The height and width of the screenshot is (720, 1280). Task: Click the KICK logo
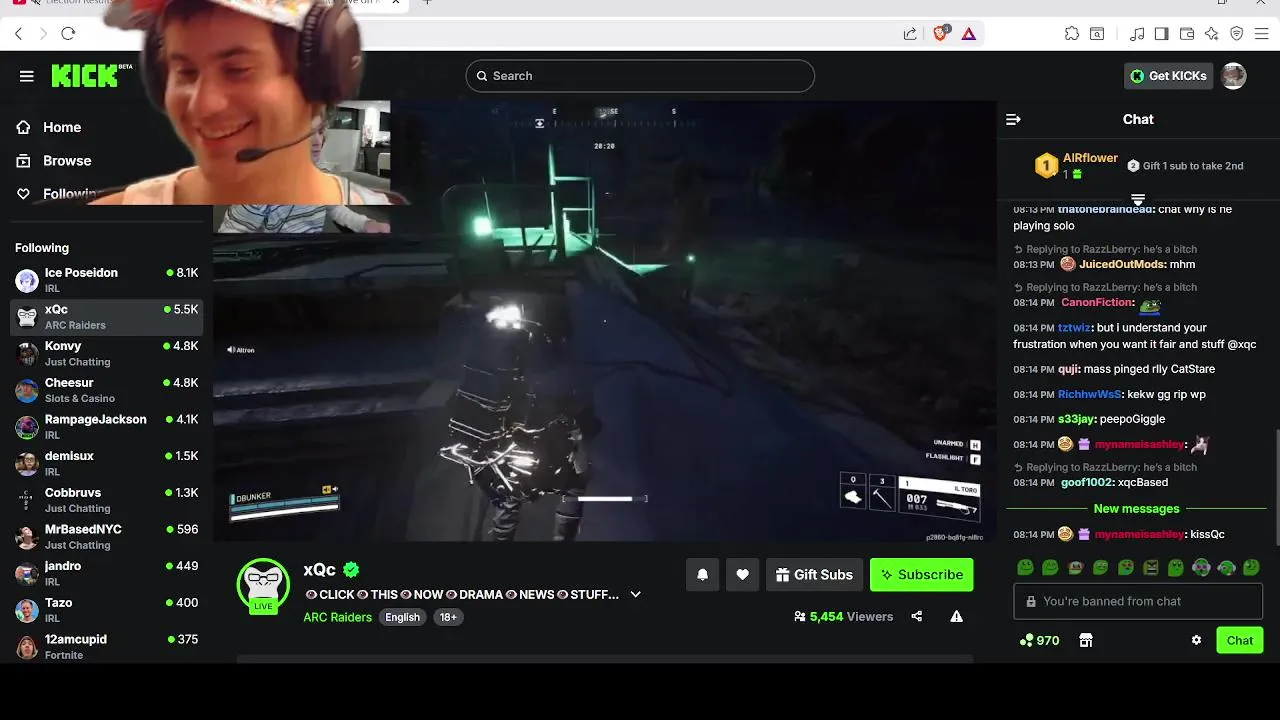point(91,75)
